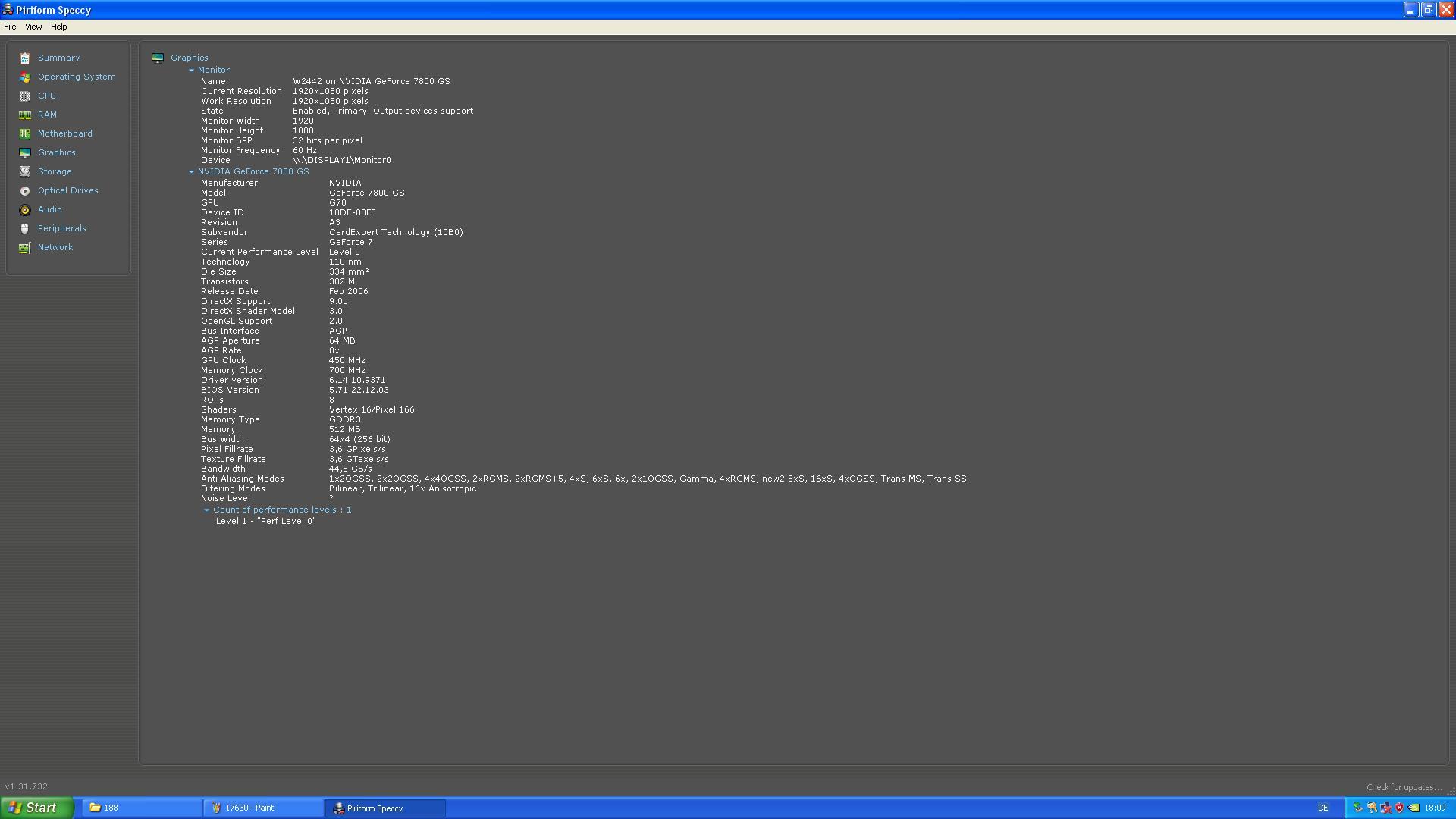Collapse the Count of performance levels node
The image size is (1456, 819).
pos(206,510)
